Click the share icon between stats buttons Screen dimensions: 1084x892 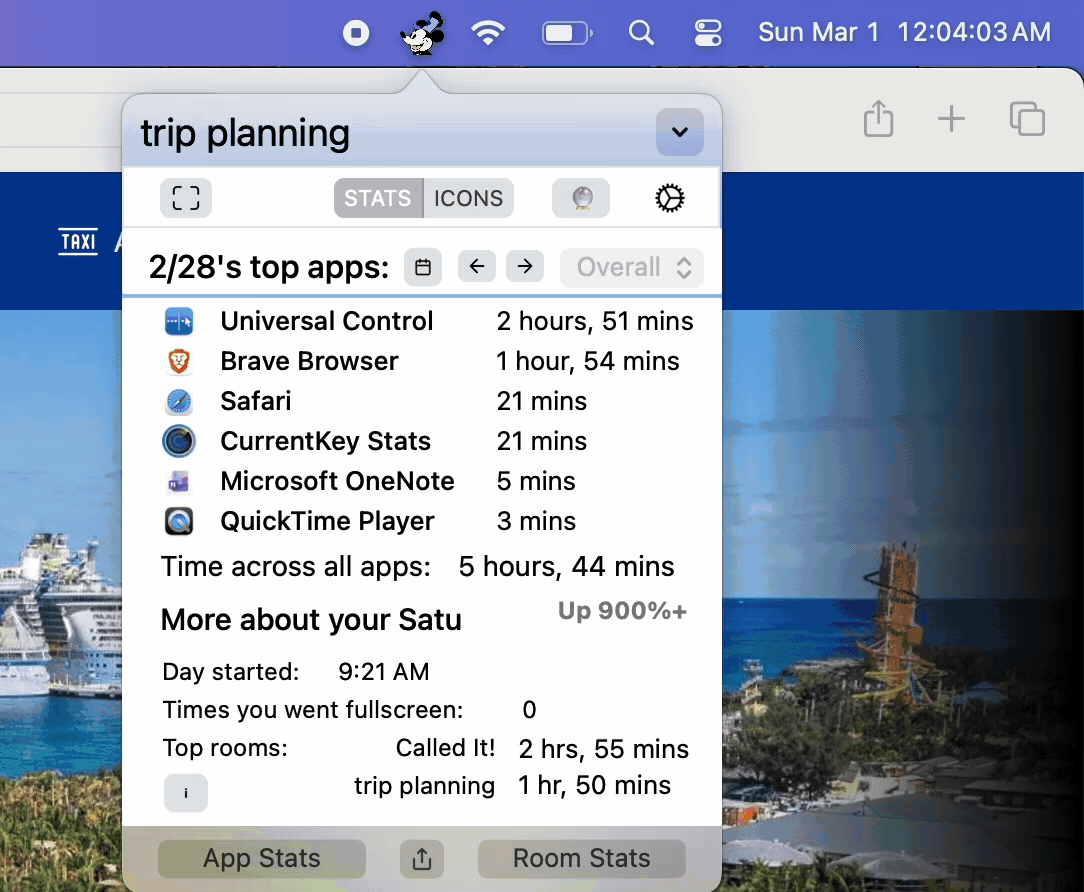(x=422, y=859)
